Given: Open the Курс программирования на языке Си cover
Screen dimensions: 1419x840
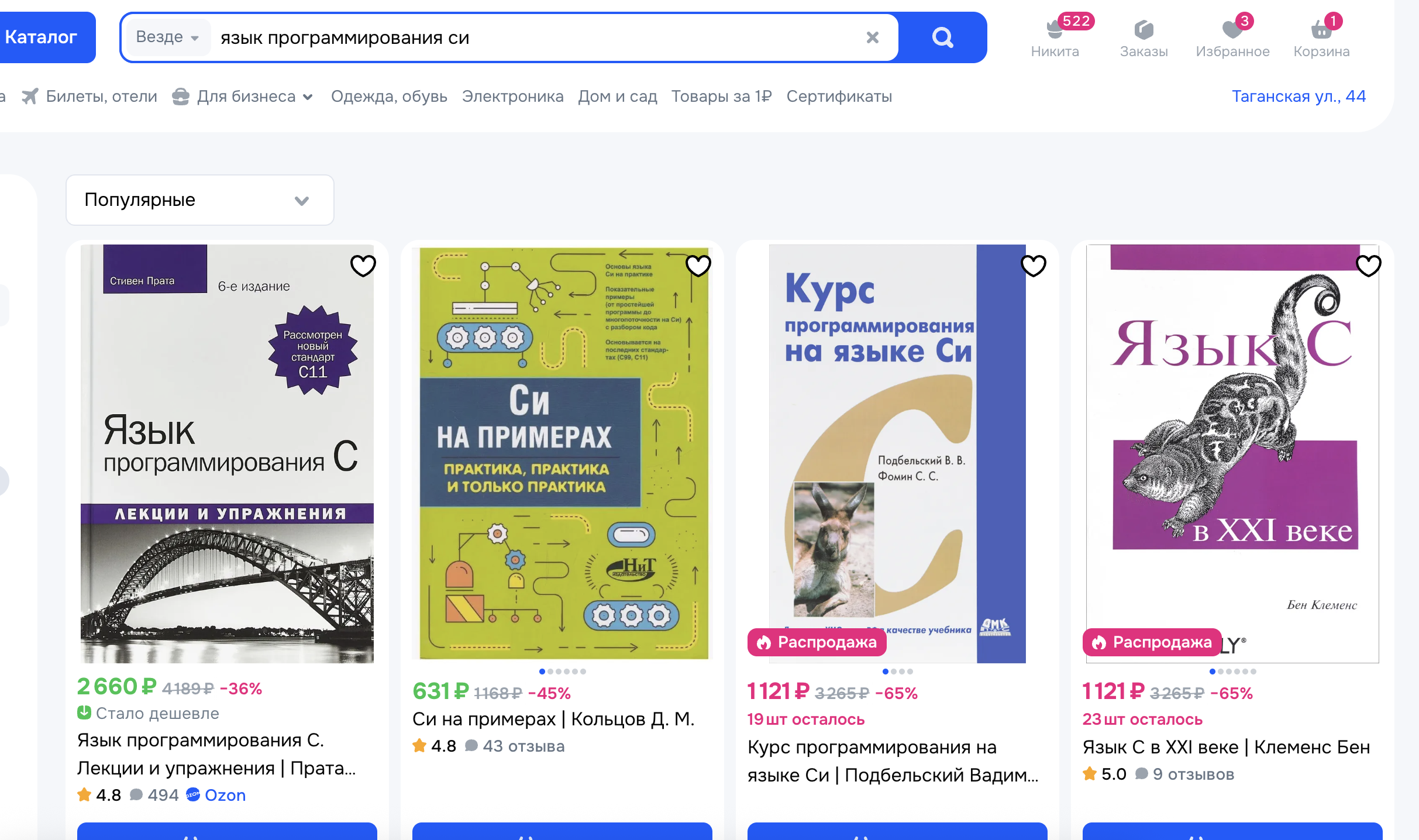Looking at the screenshot, I should click(x=897, y=453).
